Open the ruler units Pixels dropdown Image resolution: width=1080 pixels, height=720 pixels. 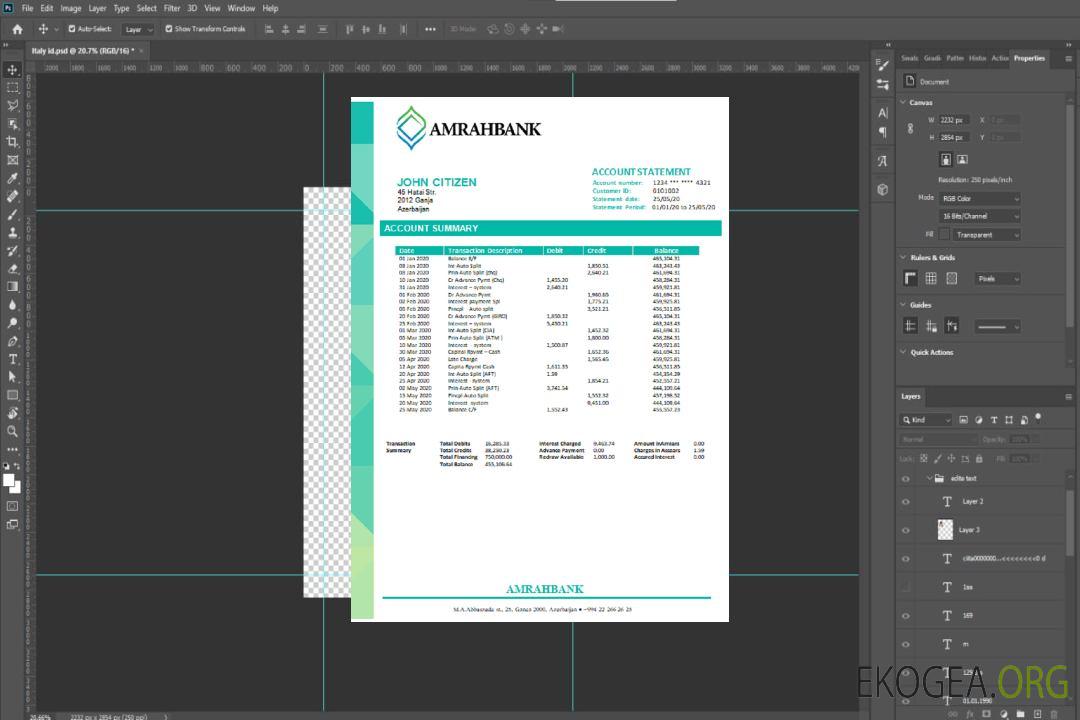[998, 278]
